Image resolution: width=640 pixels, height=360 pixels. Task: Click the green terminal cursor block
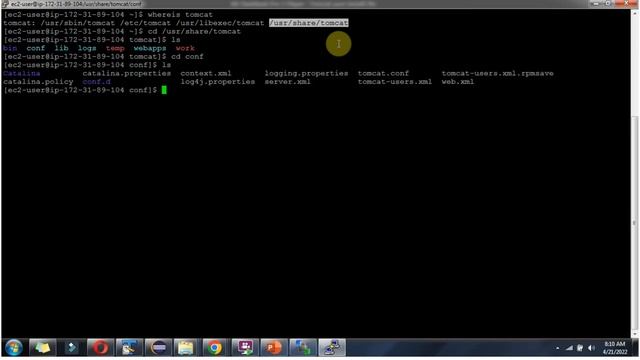click(x=164, y=90)
